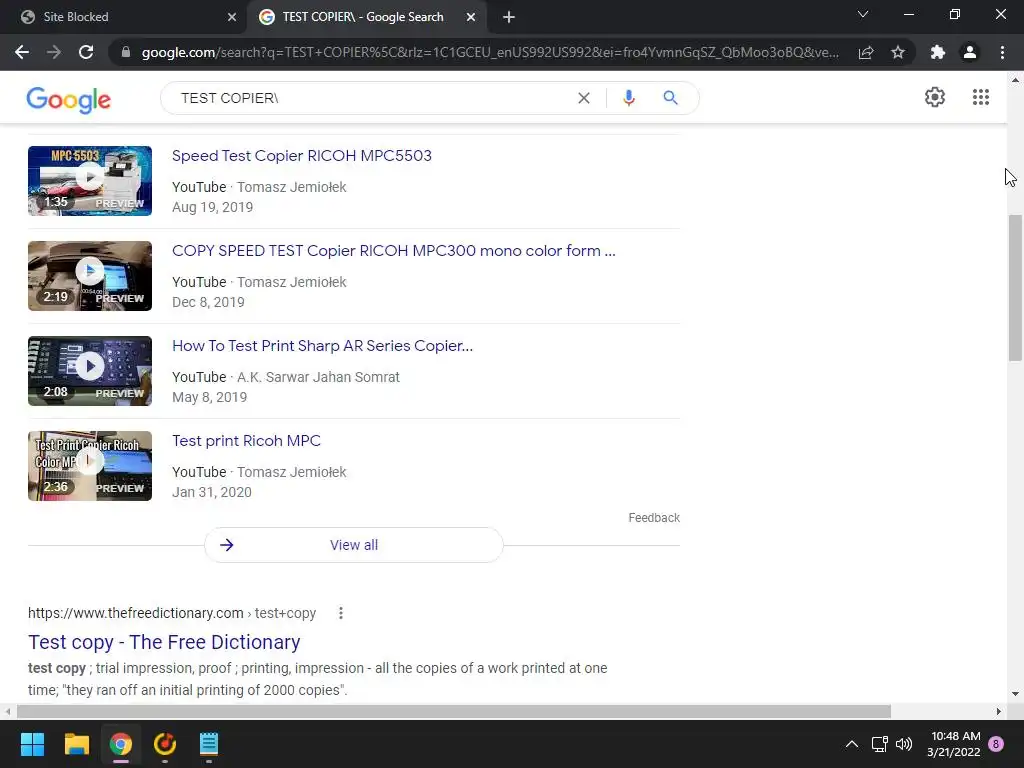Show hidden system tray icons
Screen dimensions: 1024x768
[852, 744]
